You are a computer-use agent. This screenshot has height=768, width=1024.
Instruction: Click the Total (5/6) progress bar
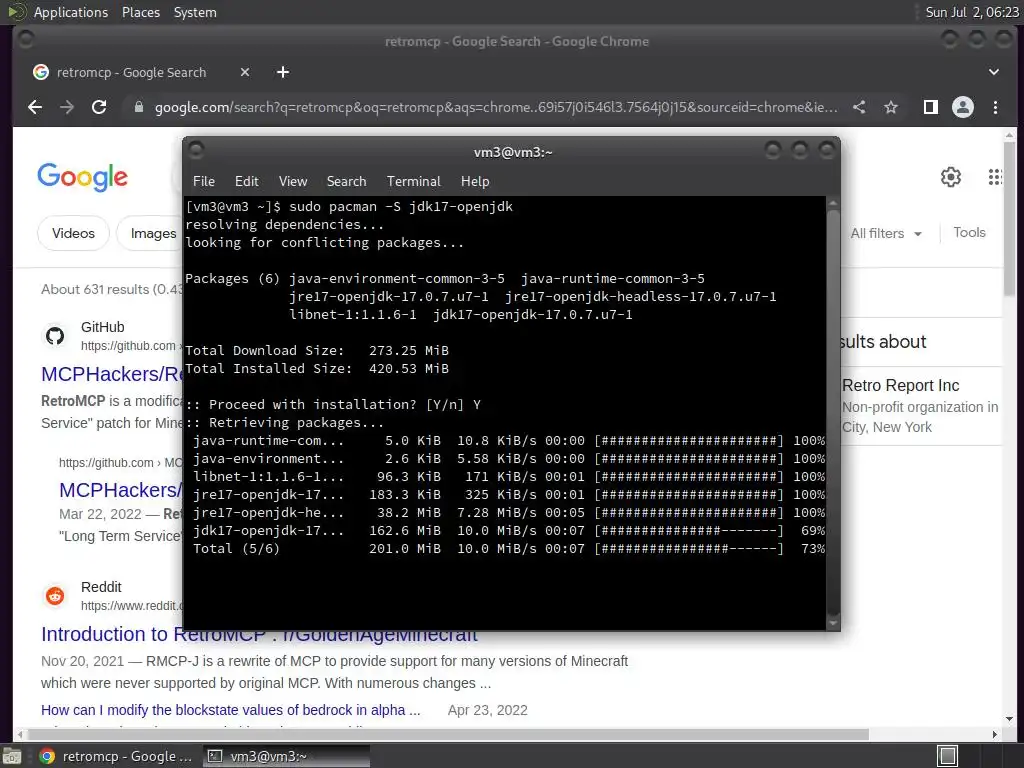[x=688, y=549]
